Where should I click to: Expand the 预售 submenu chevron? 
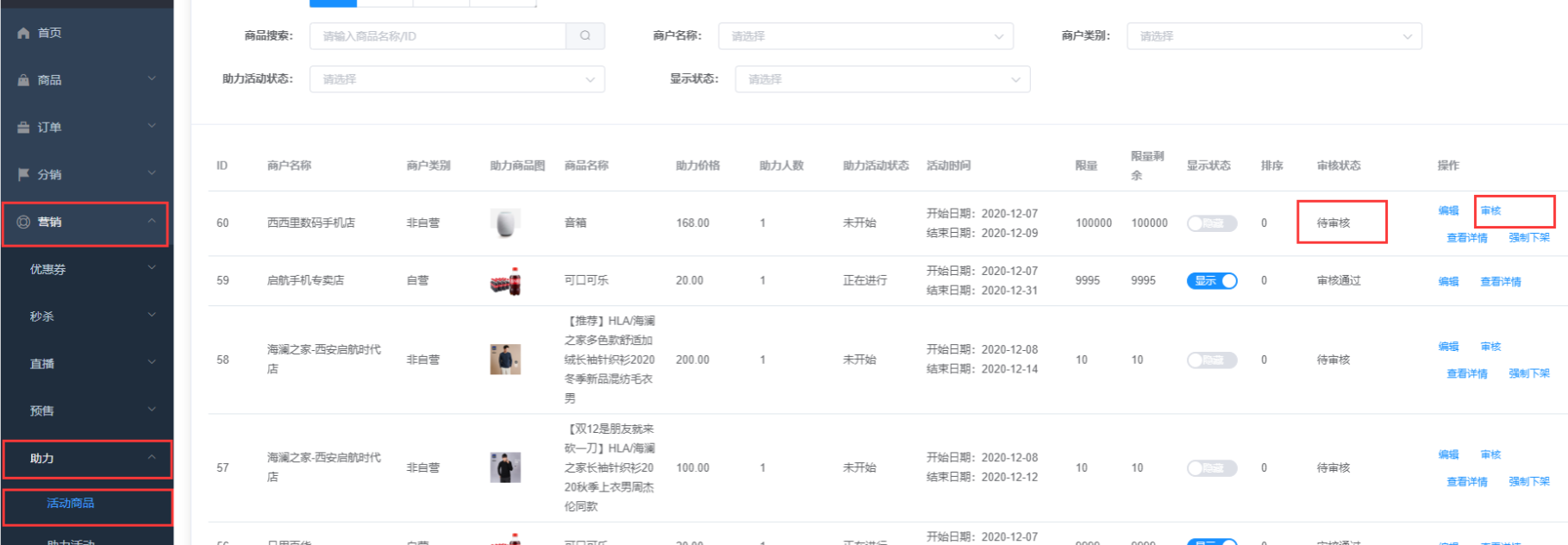pyautogui.click(x=152, y=410)
